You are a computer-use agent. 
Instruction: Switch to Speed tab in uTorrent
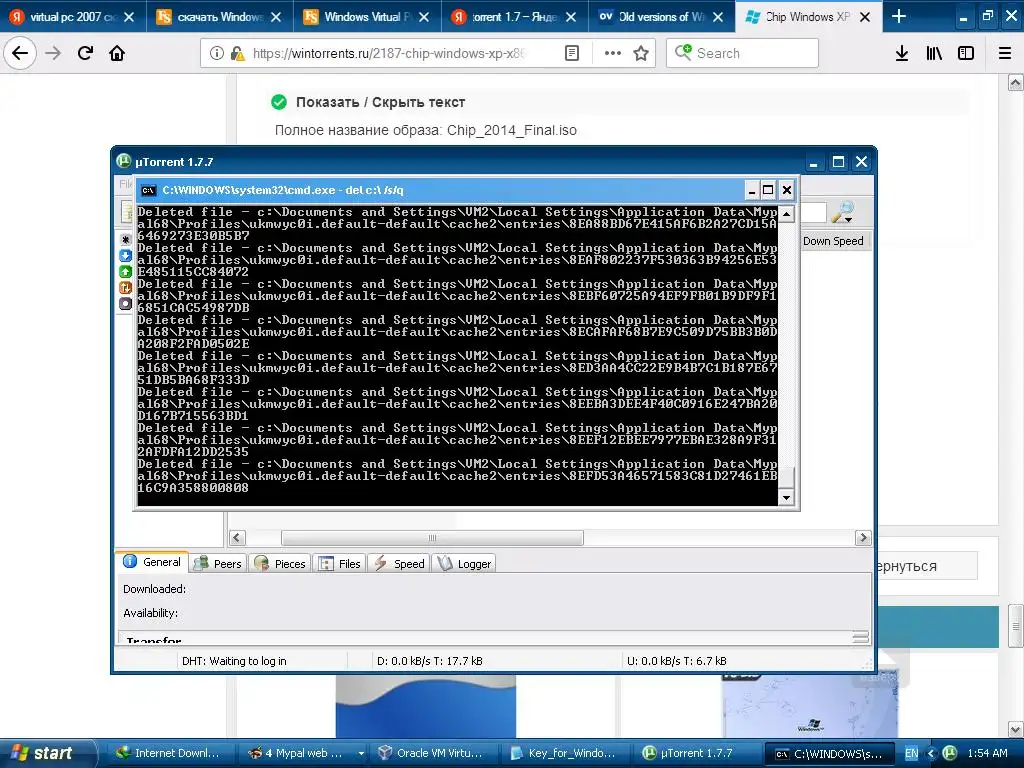tap(399, 563)
